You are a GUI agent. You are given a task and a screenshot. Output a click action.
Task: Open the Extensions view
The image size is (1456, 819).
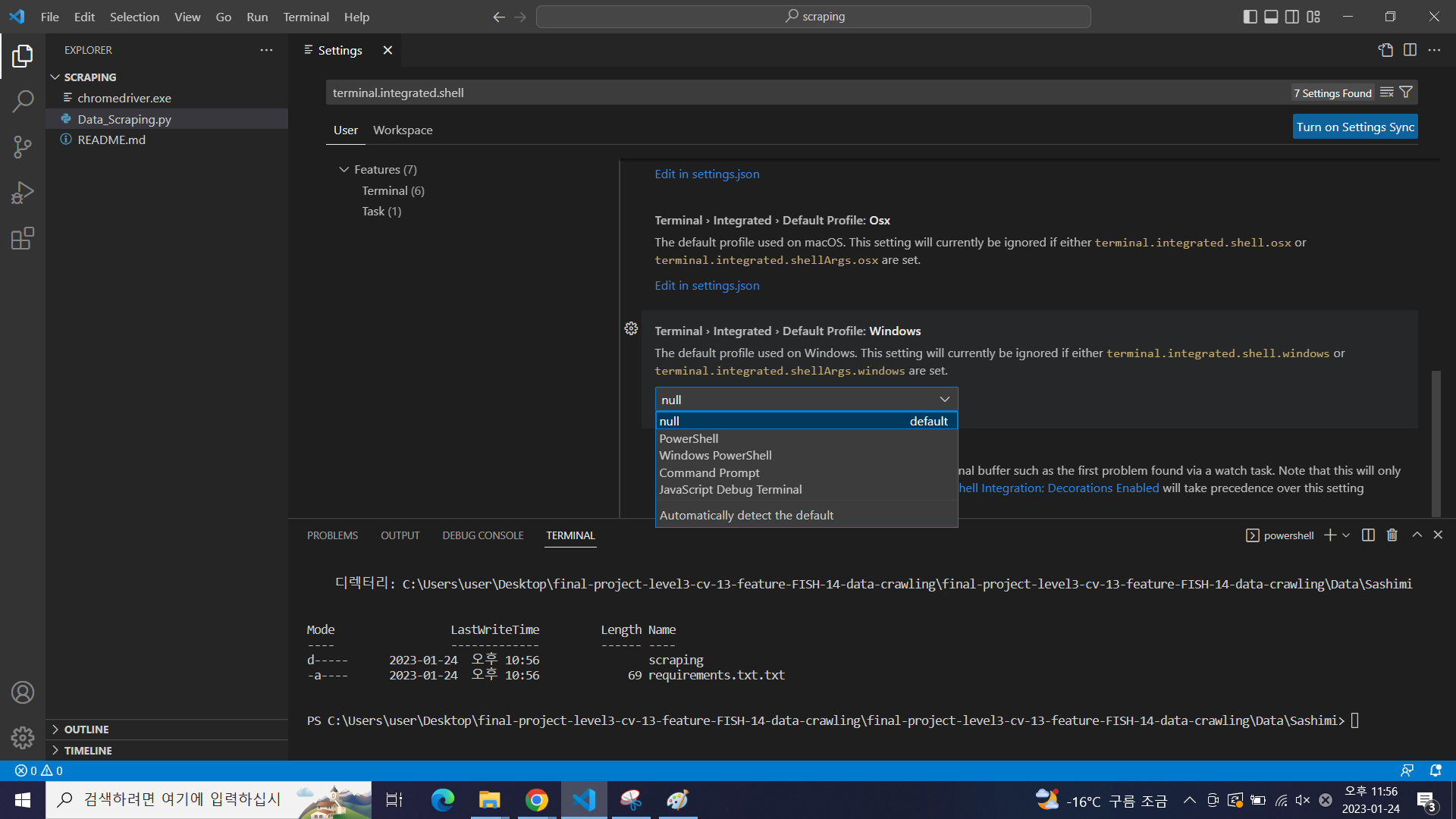click(x=23, y=239)
